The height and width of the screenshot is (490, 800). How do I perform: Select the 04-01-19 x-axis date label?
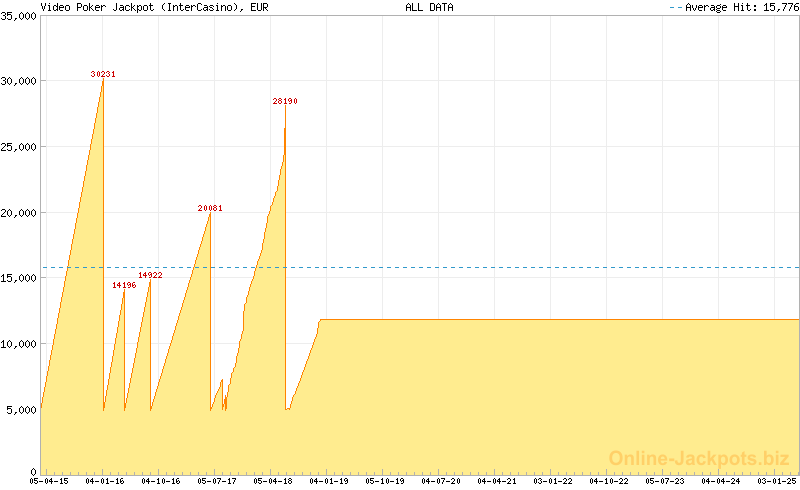pos(328,482)
